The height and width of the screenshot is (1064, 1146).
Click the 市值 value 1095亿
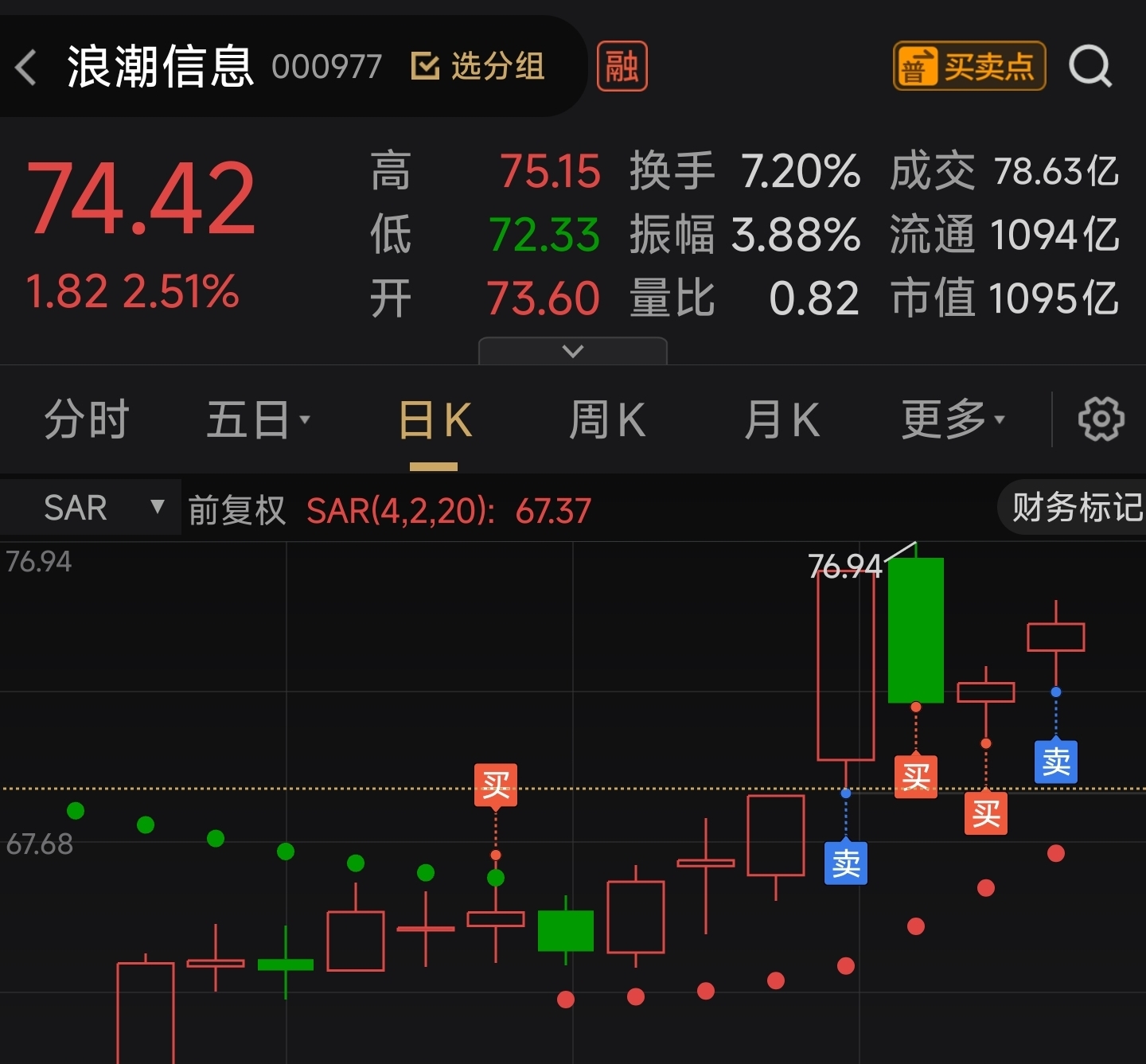point(1054,298)
